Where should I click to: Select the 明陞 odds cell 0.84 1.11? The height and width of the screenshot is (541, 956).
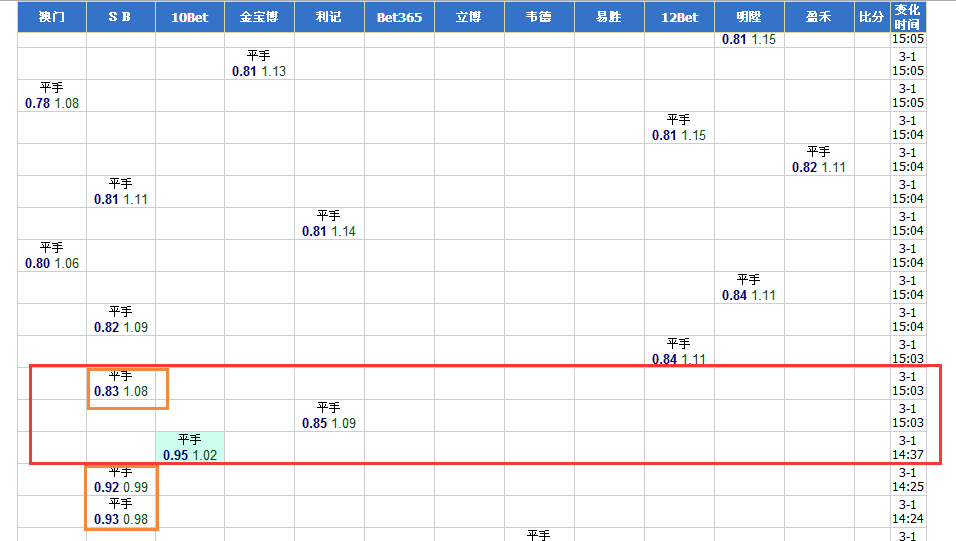(x=749, y=288)
